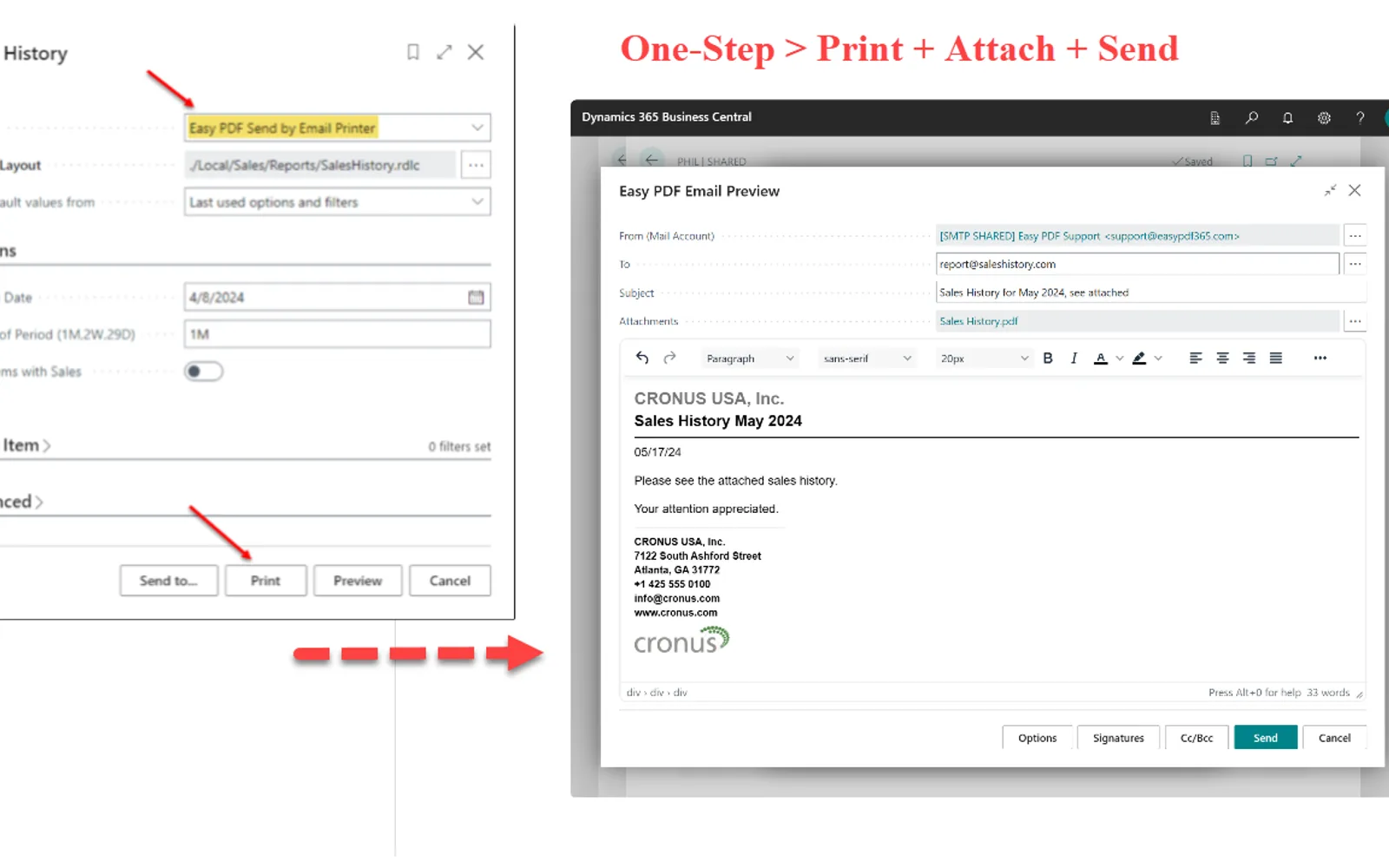Open recipient lookup ellipsis next to To field
Viewport: 1389px width, 868px height.
pos(1355,264)
